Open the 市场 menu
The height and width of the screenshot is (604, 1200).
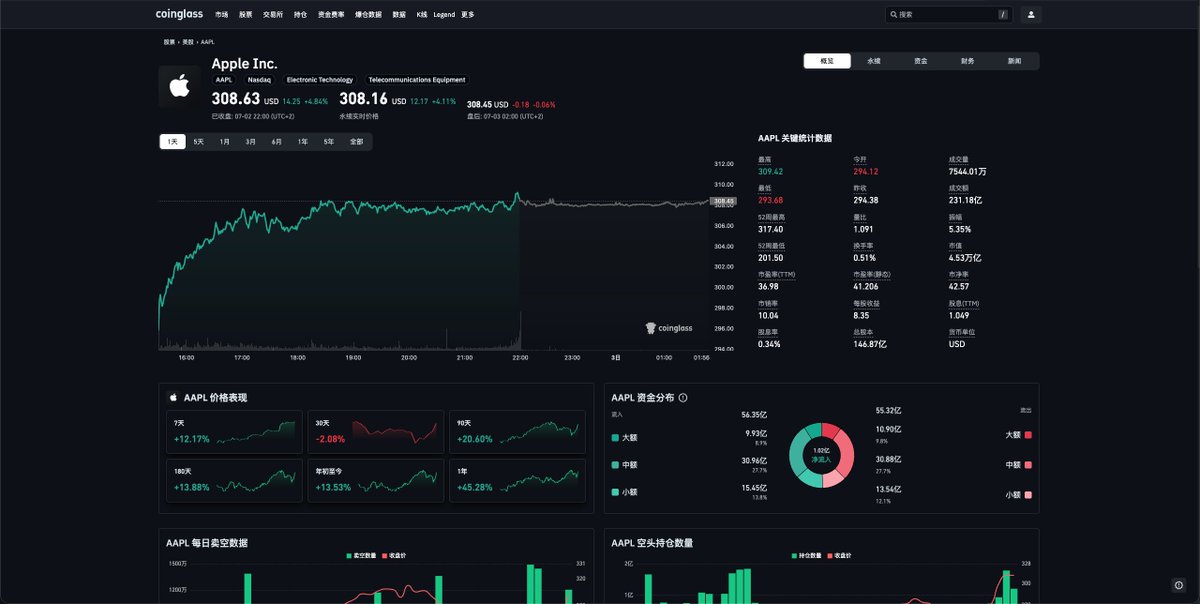click(222, 15)
